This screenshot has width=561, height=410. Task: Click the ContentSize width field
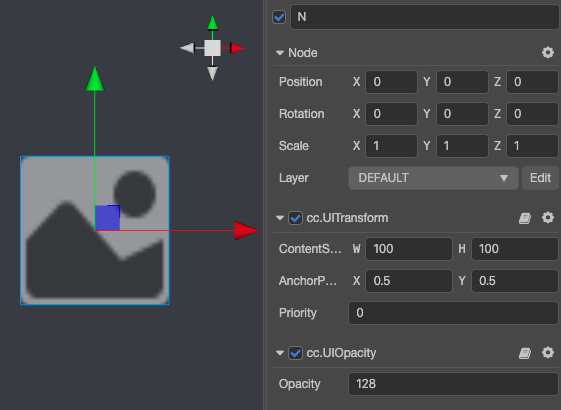tap(409, 249)
